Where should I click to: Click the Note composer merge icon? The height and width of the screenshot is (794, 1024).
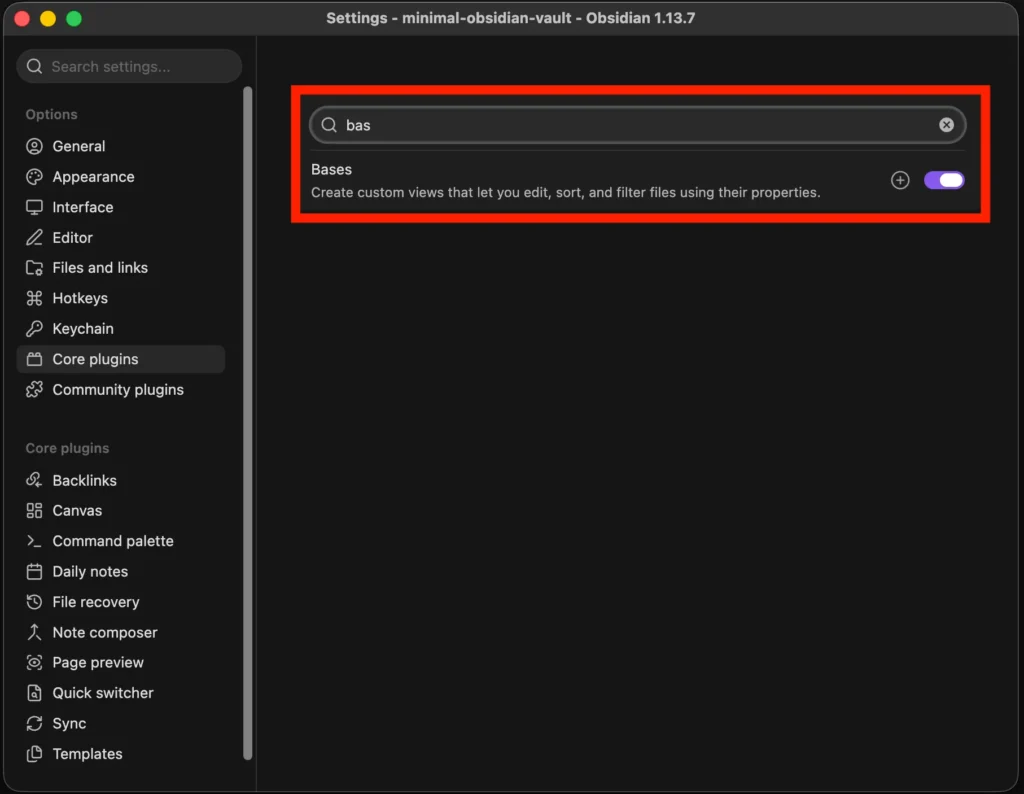click(x=34, y=632)
